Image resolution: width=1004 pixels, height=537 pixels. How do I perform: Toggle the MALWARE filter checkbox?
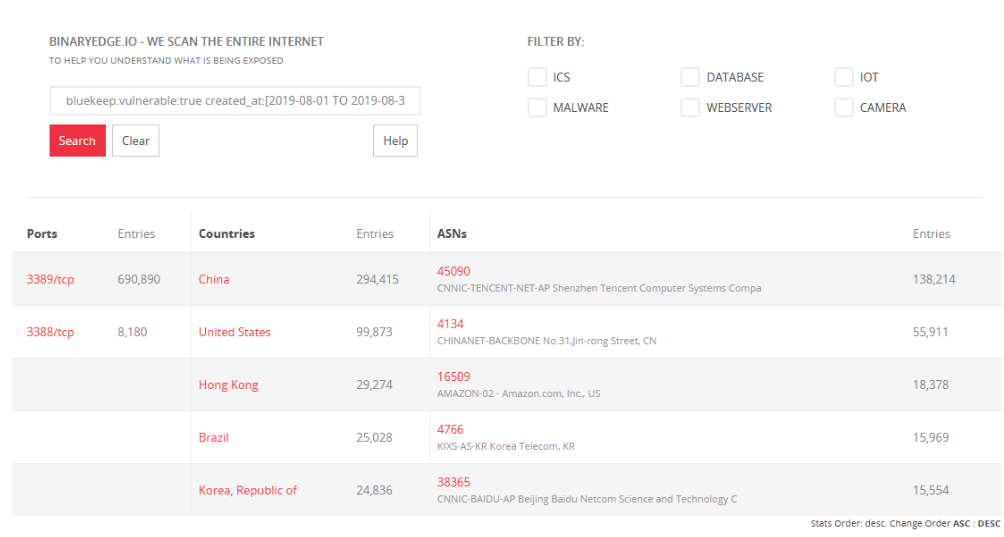pos(537,107)
